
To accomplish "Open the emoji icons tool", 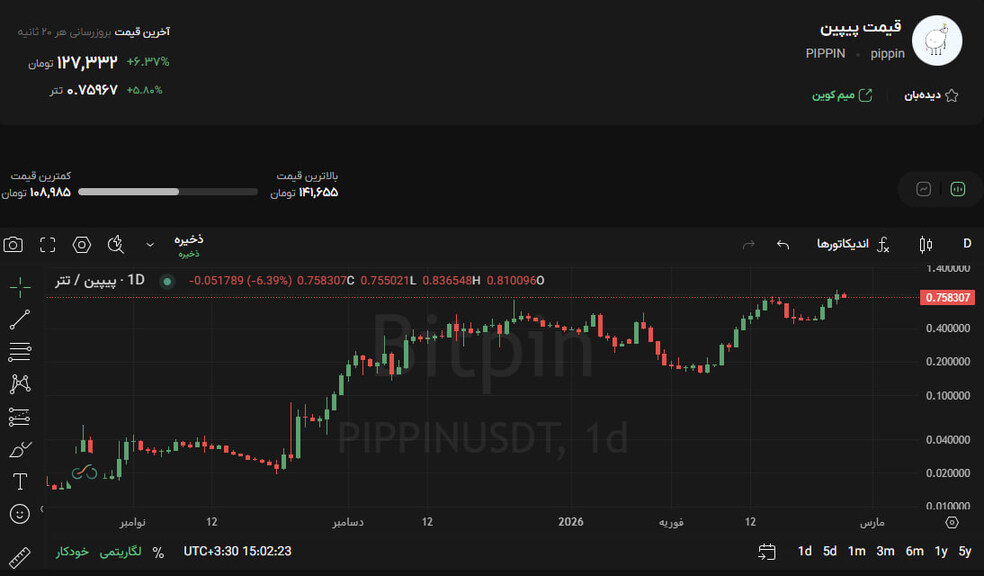I will (20, 514).
